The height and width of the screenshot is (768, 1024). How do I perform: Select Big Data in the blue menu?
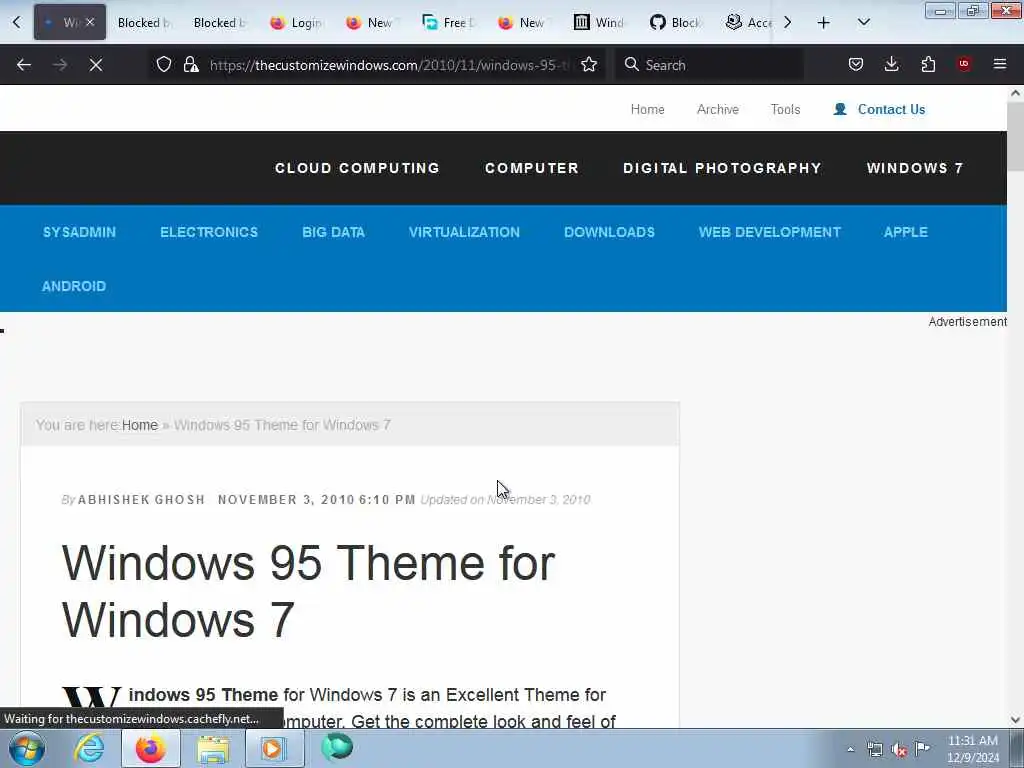click(333, 232)
